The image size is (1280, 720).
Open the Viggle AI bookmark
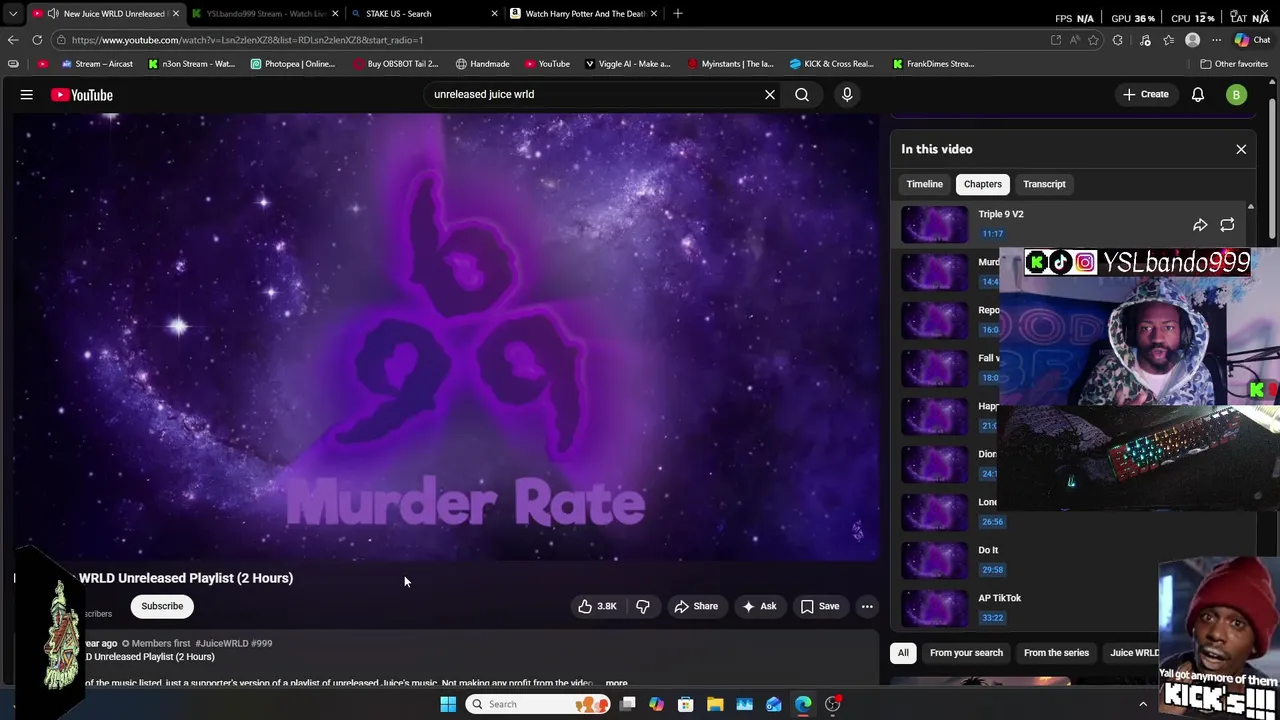627,64
